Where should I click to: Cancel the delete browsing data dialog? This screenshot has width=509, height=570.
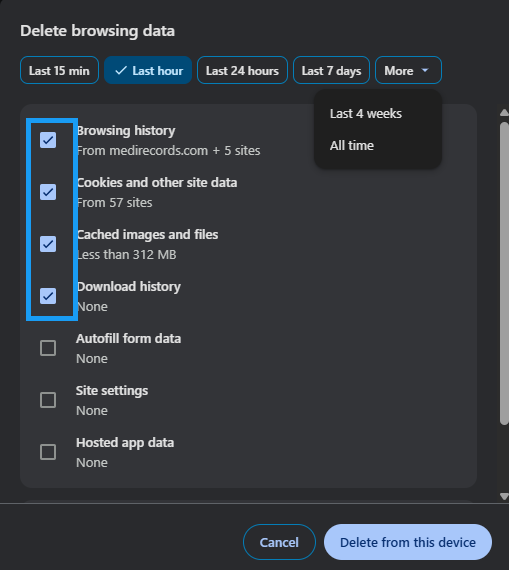tap(279, 542)
